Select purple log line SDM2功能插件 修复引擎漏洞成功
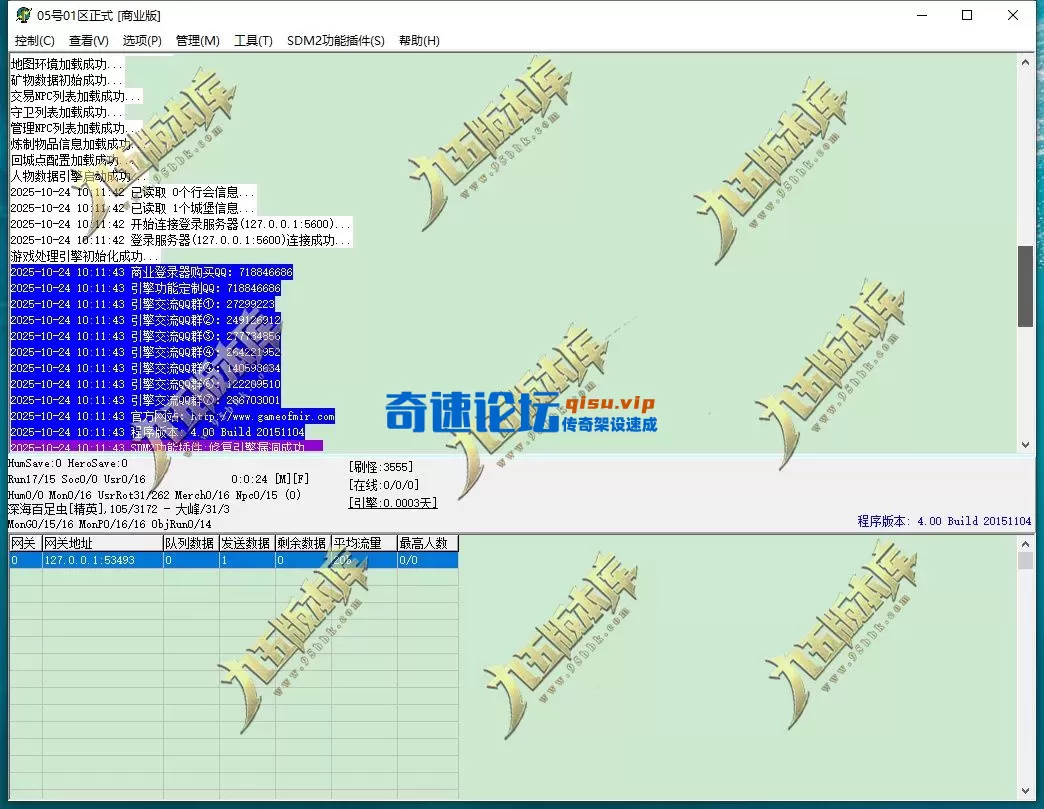Viewport: 1044px width, 809px height. (166, 446)
